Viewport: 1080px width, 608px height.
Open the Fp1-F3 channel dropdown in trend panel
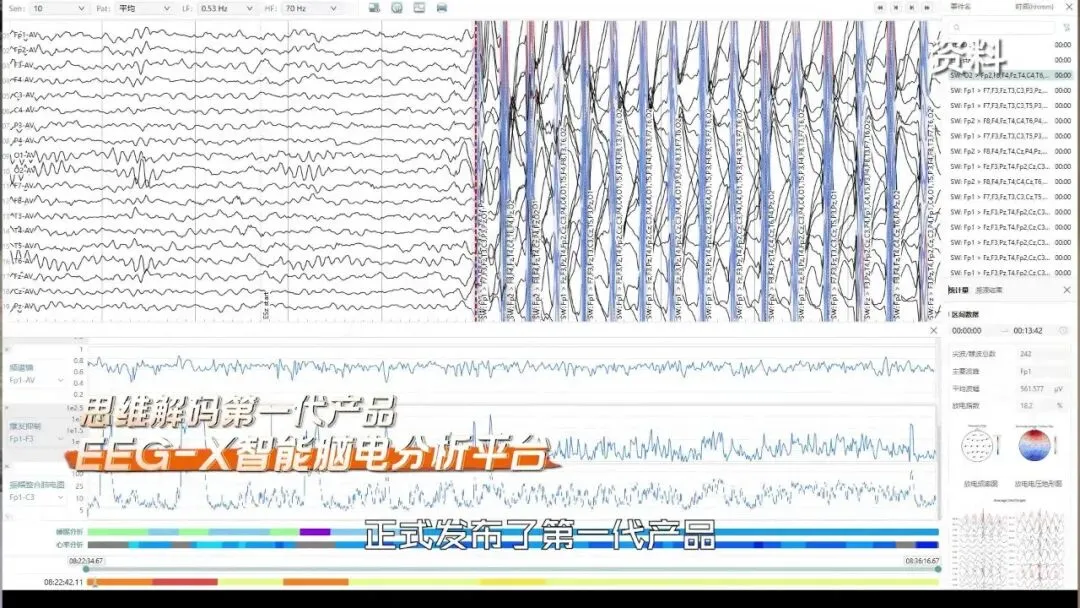coord(36,439)
